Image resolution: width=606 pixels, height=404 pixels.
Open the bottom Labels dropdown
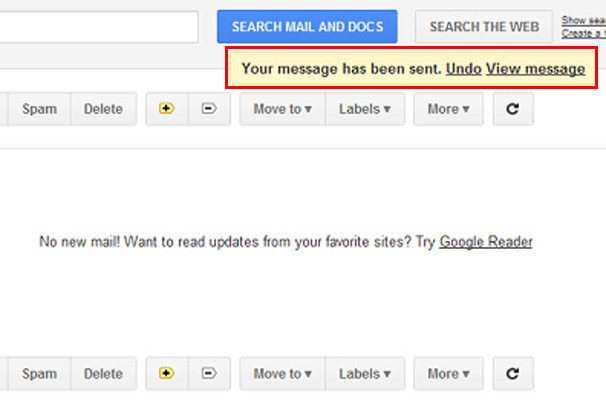coord(364,374)
